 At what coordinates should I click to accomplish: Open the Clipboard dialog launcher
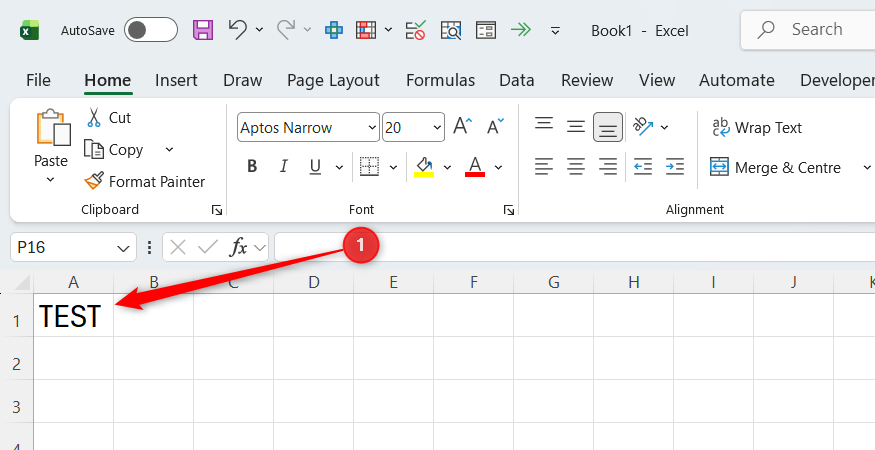tap(217, 210)
